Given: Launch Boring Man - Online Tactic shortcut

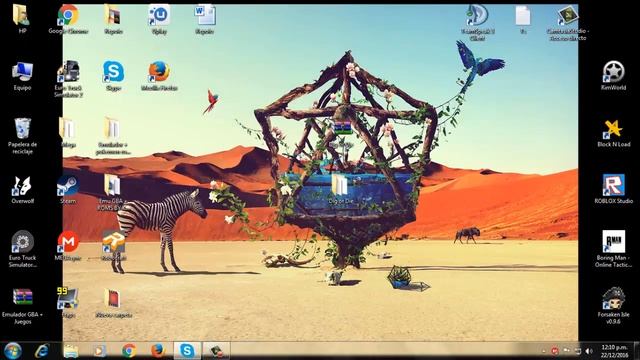Looking at the screenshot, I should [613, 242].
